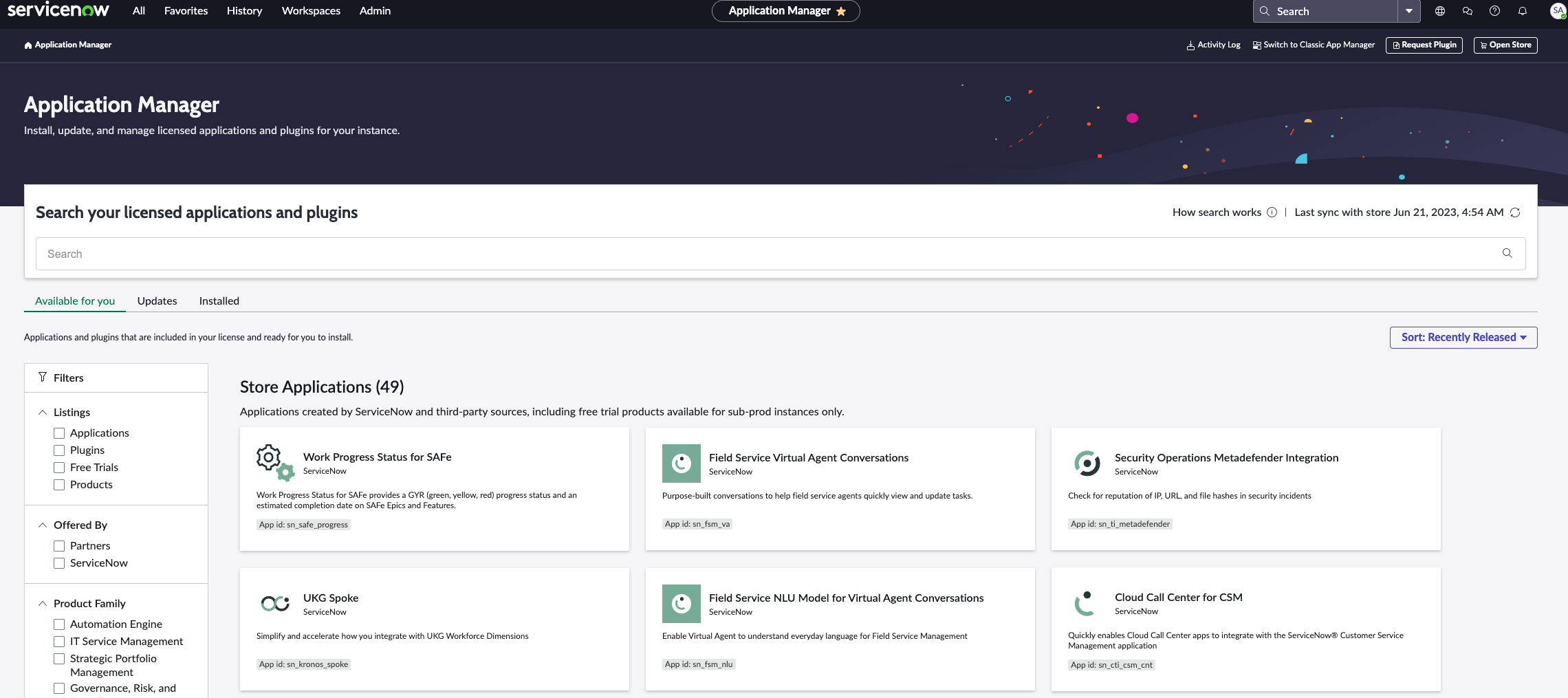Collapse the Product Family filter section
The width and height of the screenshot is (1568, 698).
coord(43,603)
